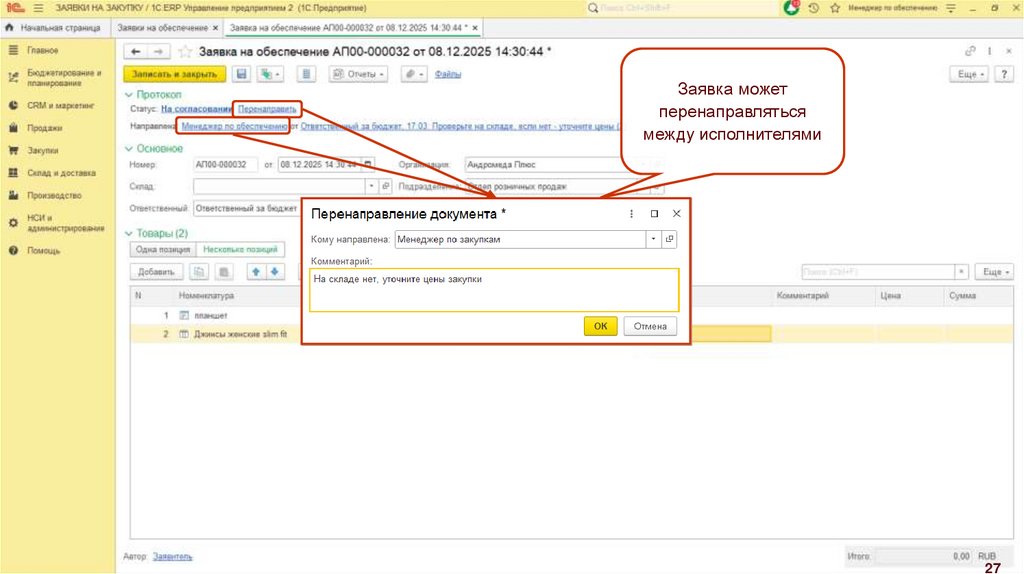Open Продажи section in sidebar
The width and height of the screenshot is (1024, 574).
tap(44, 128)
